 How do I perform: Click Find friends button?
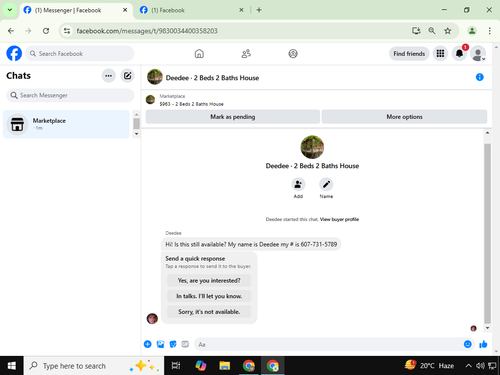(409, 54)
